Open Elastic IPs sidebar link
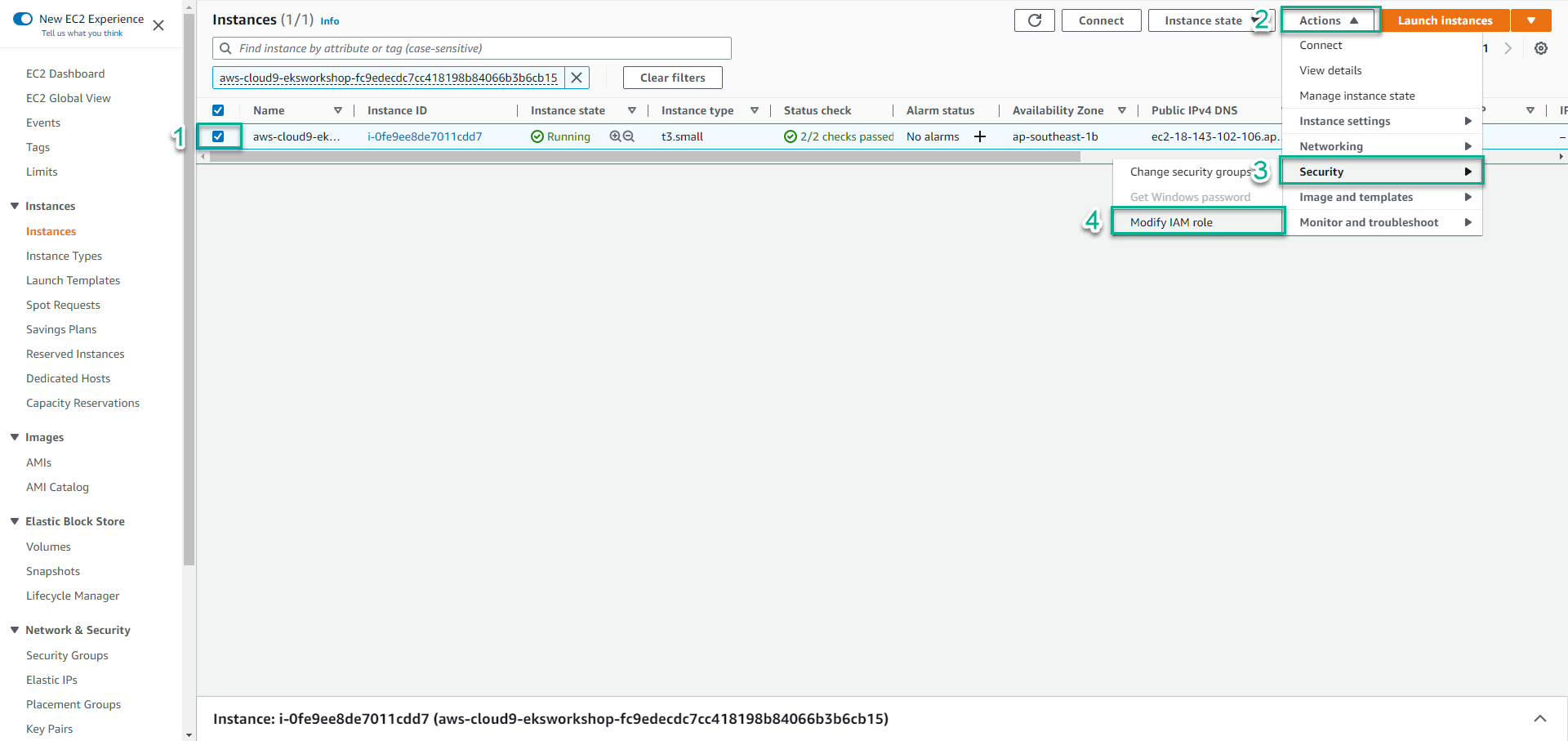1568x741 pixels. (51, 680)
